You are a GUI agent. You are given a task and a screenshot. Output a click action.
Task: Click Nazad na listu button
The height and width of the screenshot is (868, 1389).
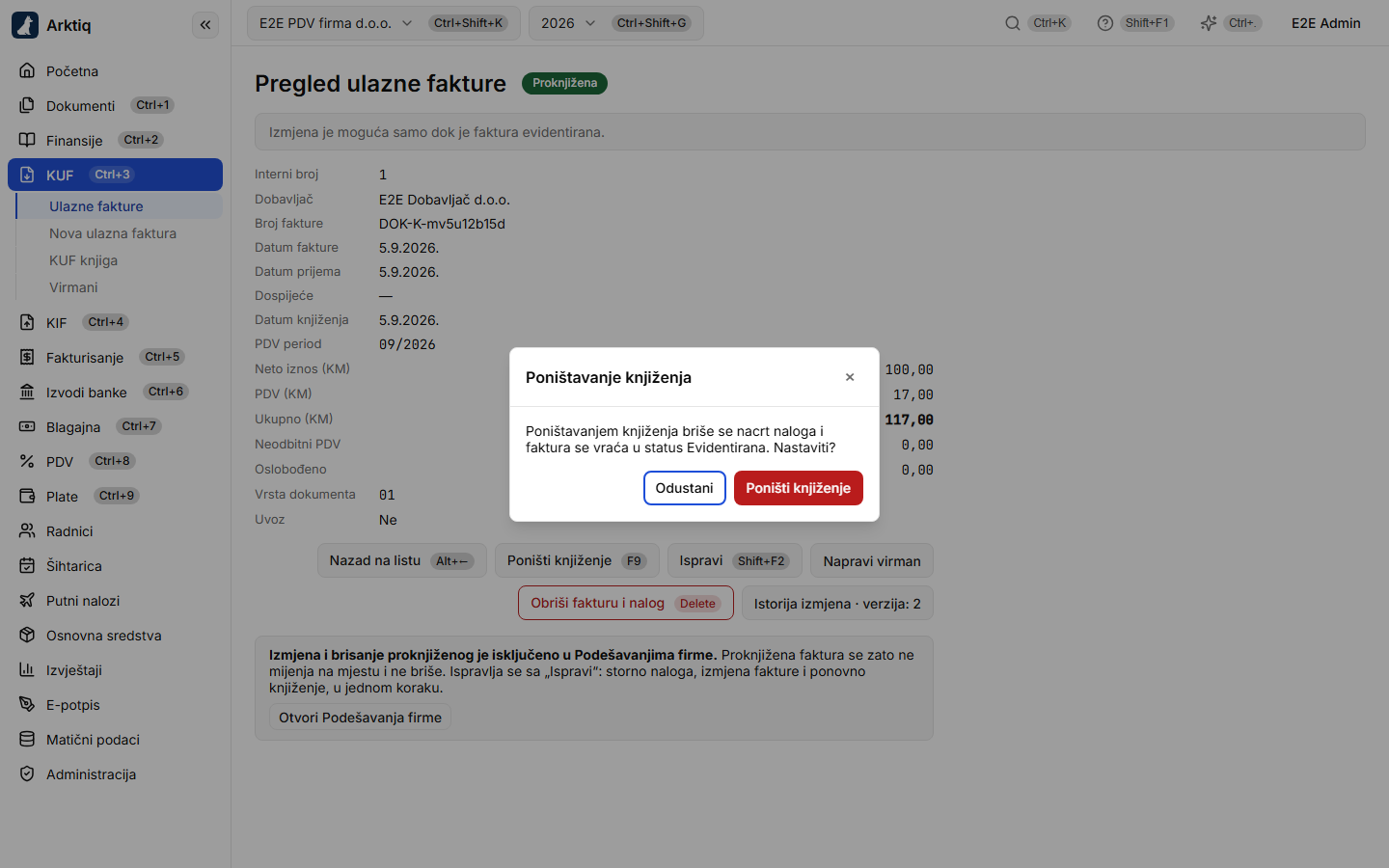pyautogui.click(x=402, y=560)
